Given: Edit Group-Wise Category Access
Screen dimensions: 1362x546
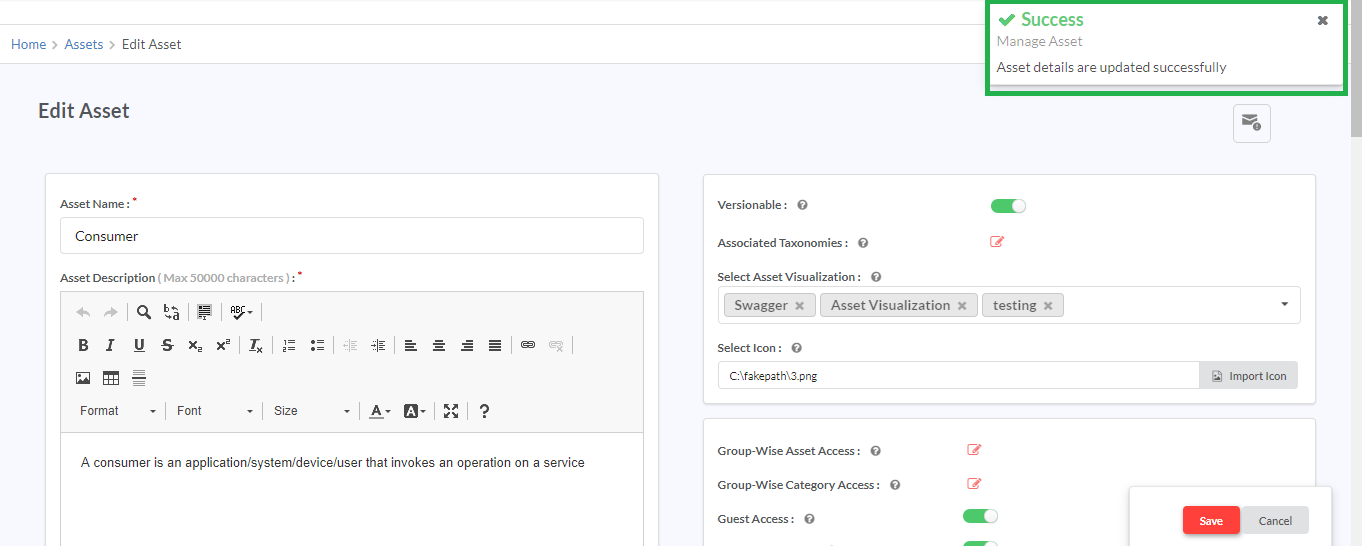Looking at the screenshot, I should pos(974,484).
